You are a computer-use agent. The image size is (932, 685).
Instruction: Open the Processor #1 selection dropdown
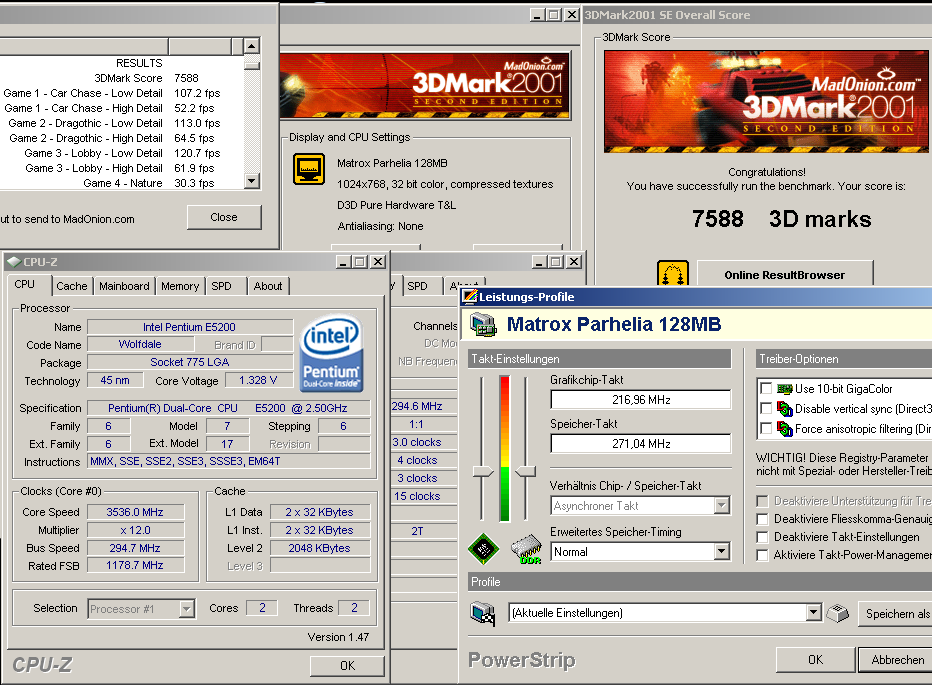pos(187,608)
